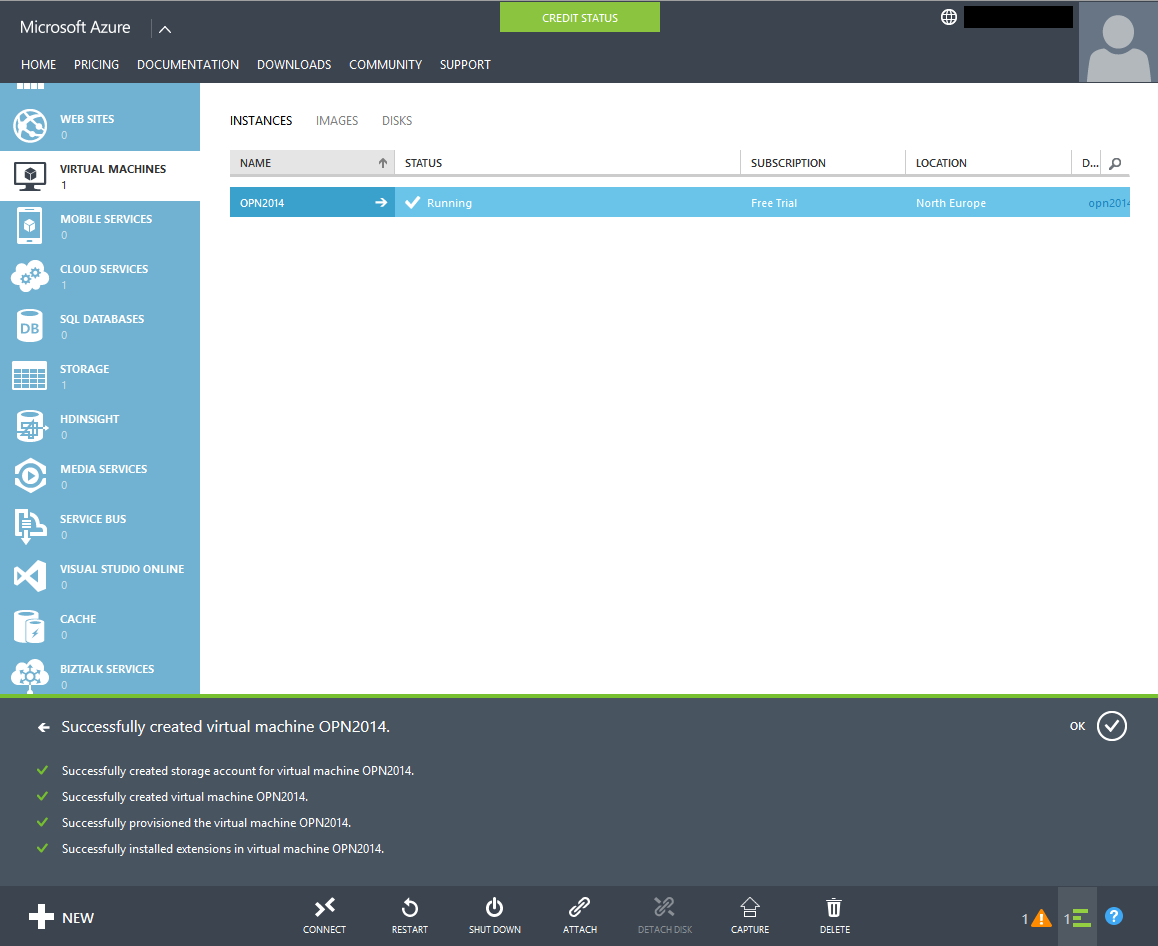Image resolution: width=1158 pixels, height=946 pixels.
Task: Connect to the selected virtual machine
Action: pos(324,916)
